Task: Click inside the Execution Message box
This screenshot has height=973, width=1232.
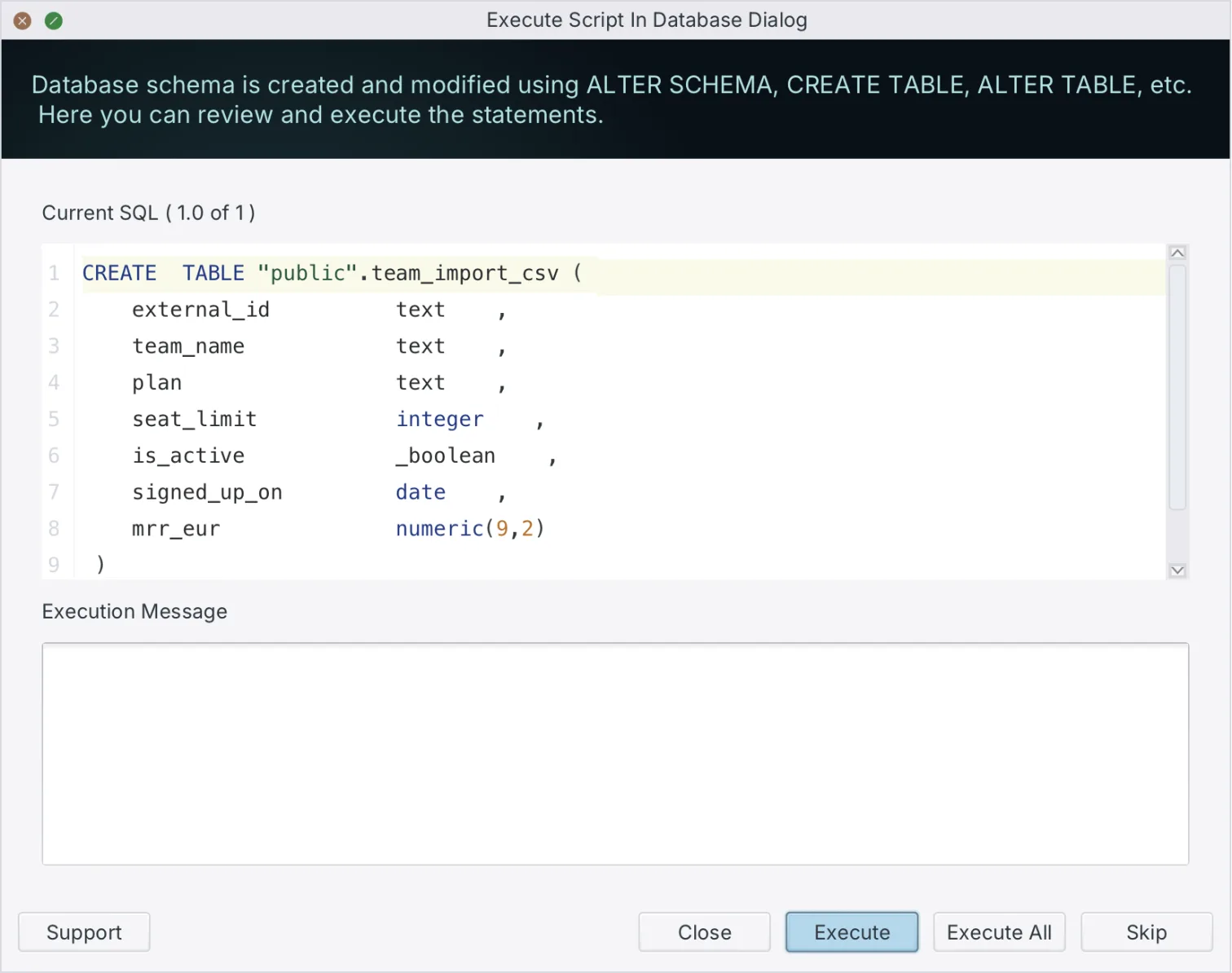Action: 615,754
